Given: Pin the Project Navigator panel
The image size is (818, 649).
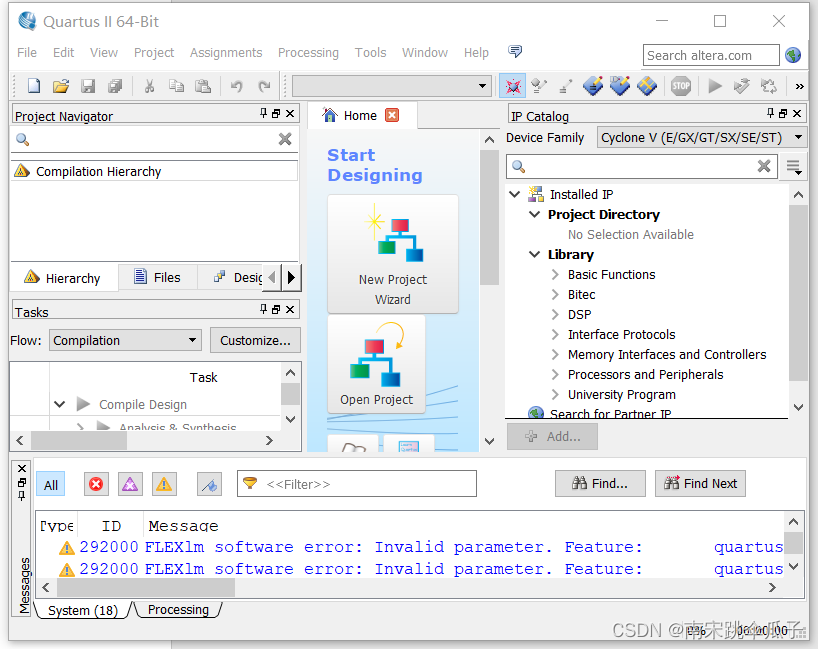Looking at the screenshot, I should tap(263, 113).
